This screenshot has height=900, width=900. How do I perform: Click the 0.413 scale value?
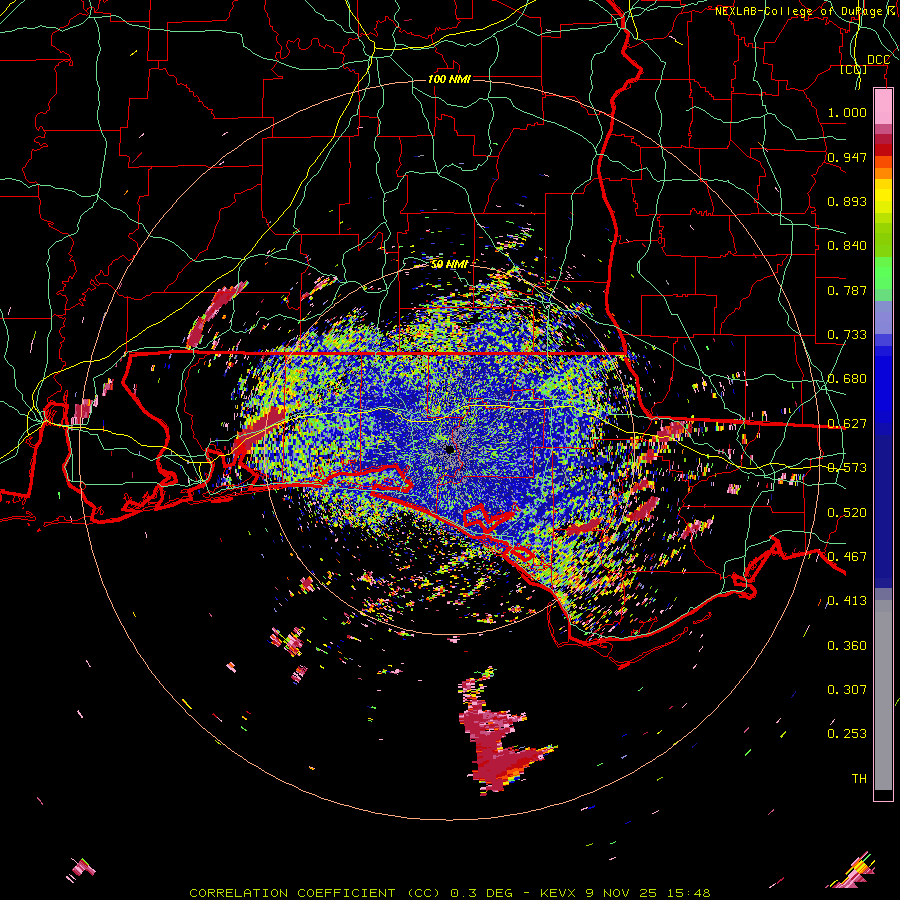[x=847, y=601]
